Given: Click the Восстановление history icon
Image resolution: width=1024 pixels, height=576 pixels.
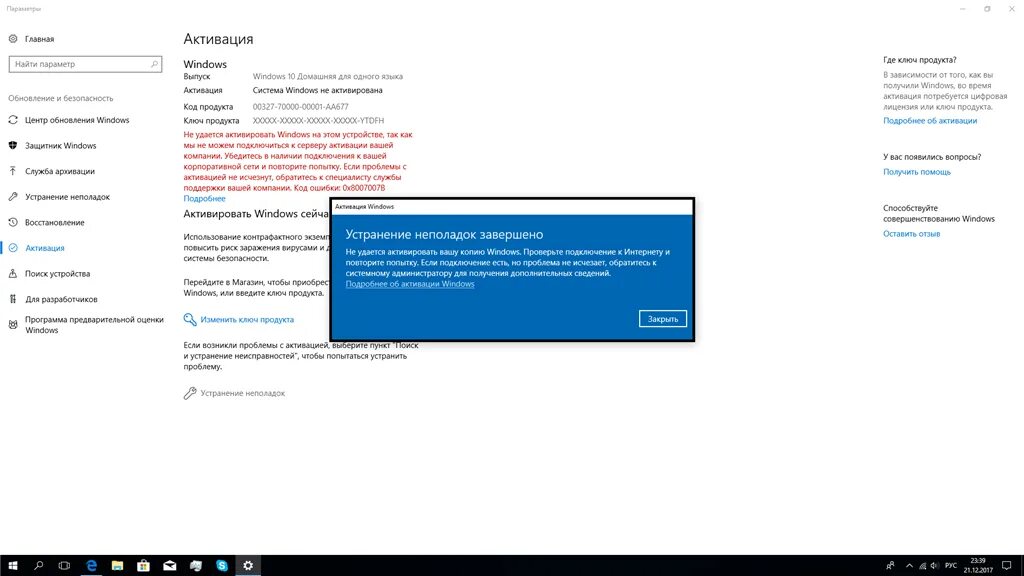Looking at the screenshot, I should (x=13, y=222).
